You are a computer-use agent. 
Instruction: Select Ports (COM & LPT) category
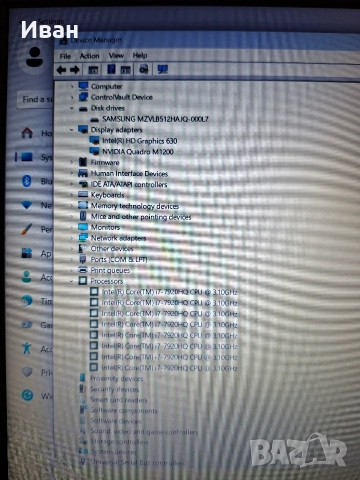[119, 259]
